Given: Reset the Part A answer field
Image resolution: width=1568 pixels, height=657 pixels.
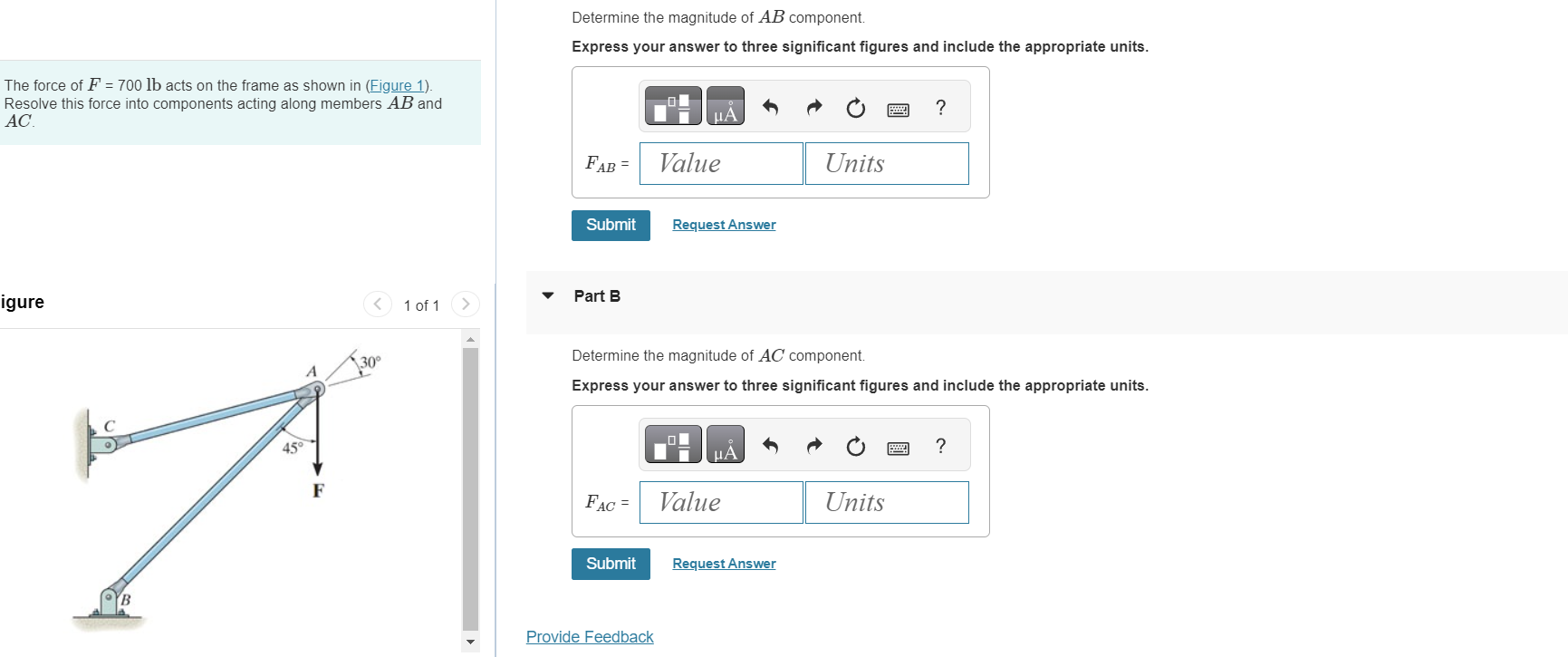Looking at the screenshot, I should 854,106.
